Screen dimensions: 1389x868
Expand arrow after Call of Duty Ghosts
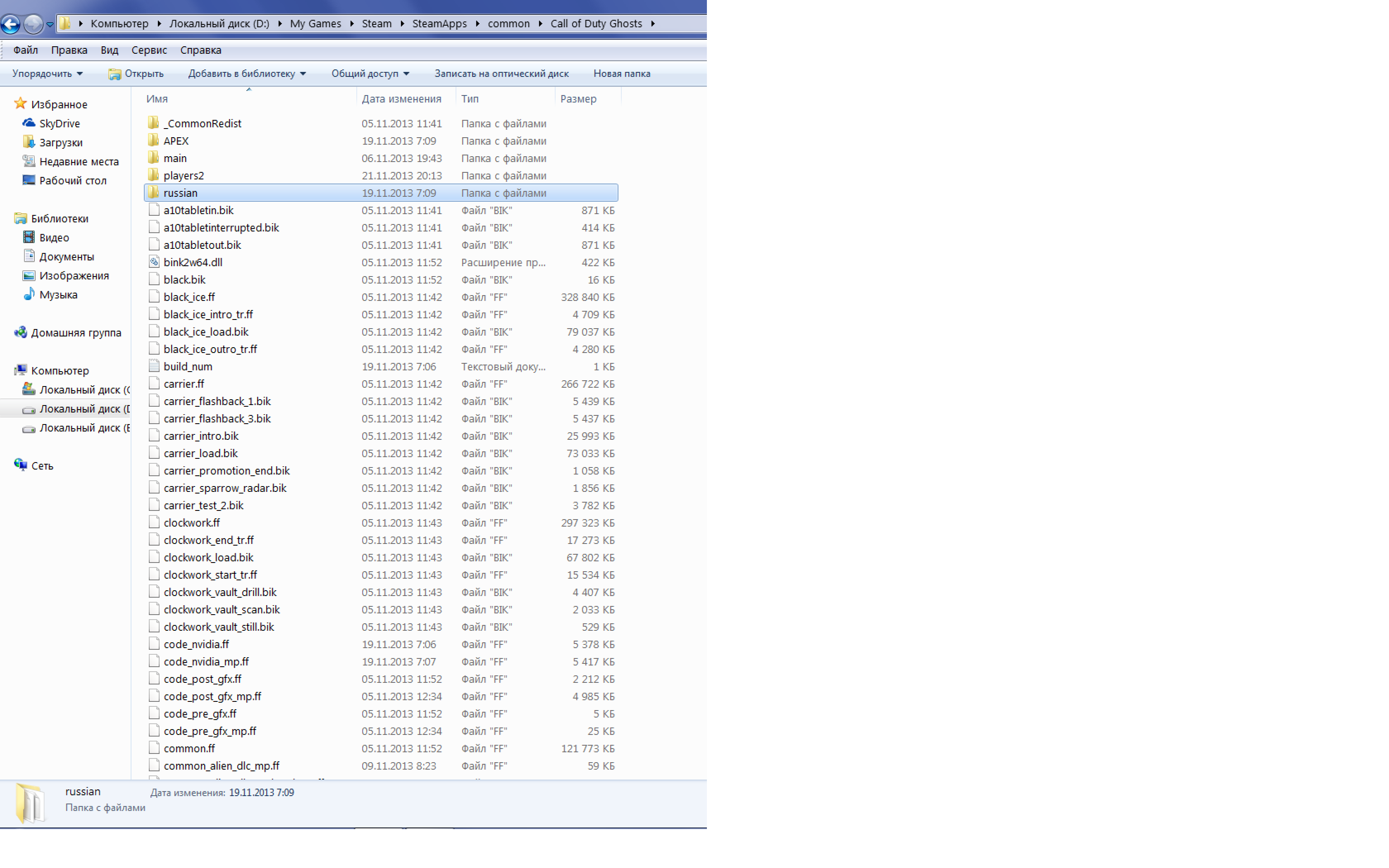click(x=653, y=24)
